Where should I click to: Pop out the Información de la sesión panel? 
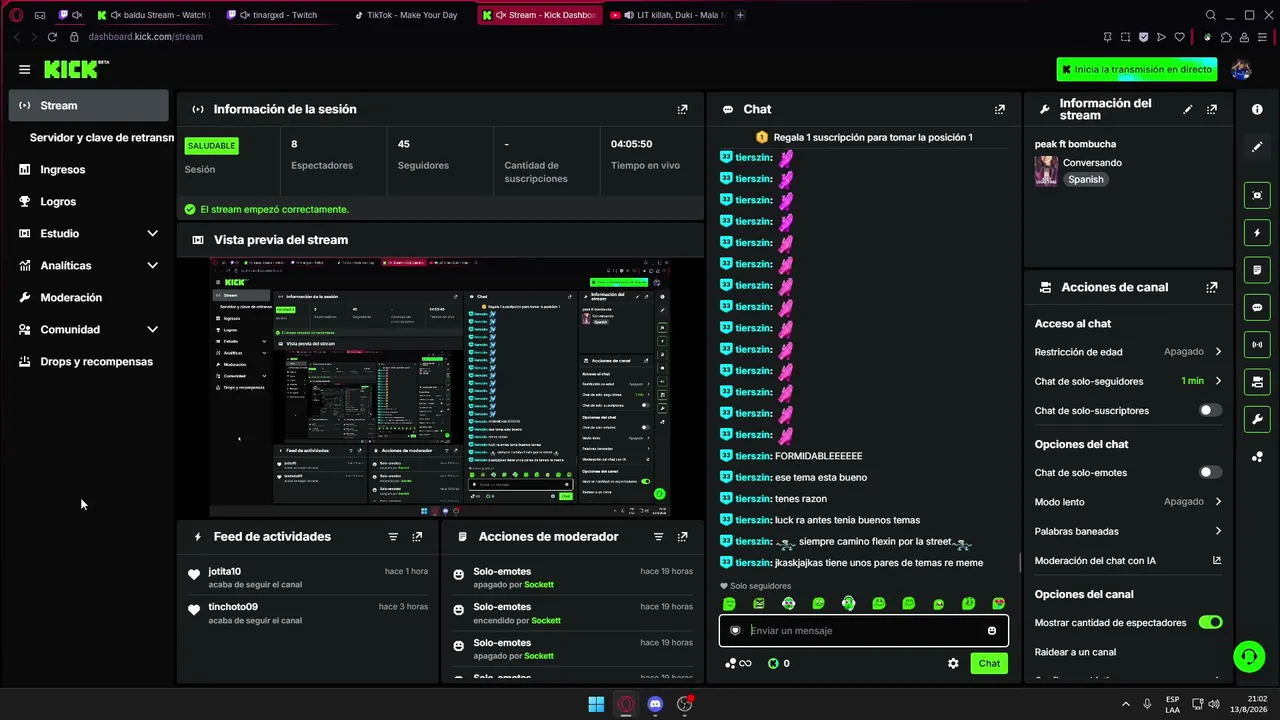pos(682,109)
